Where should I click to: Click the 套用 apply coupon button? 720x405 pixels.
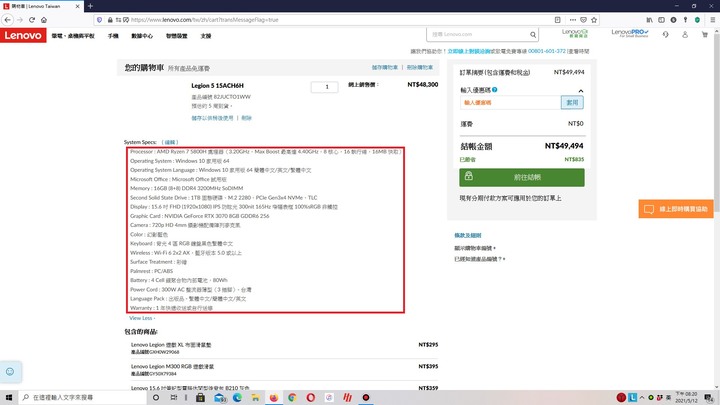point(572,102)
